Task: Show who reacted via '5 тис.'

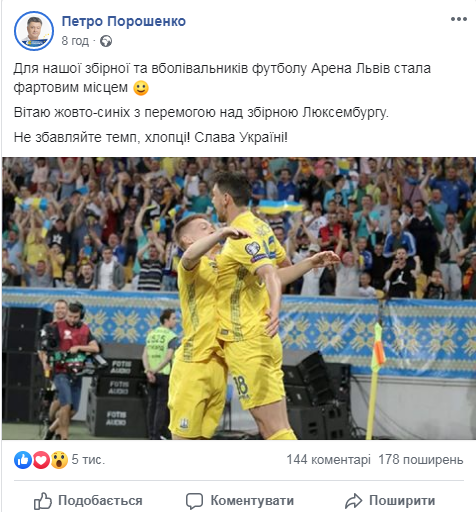Action: (88, 460)
